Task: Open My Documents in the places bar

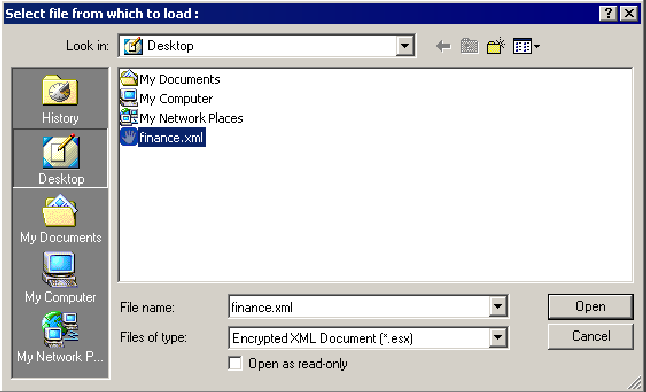Action: tap(60, 218)
